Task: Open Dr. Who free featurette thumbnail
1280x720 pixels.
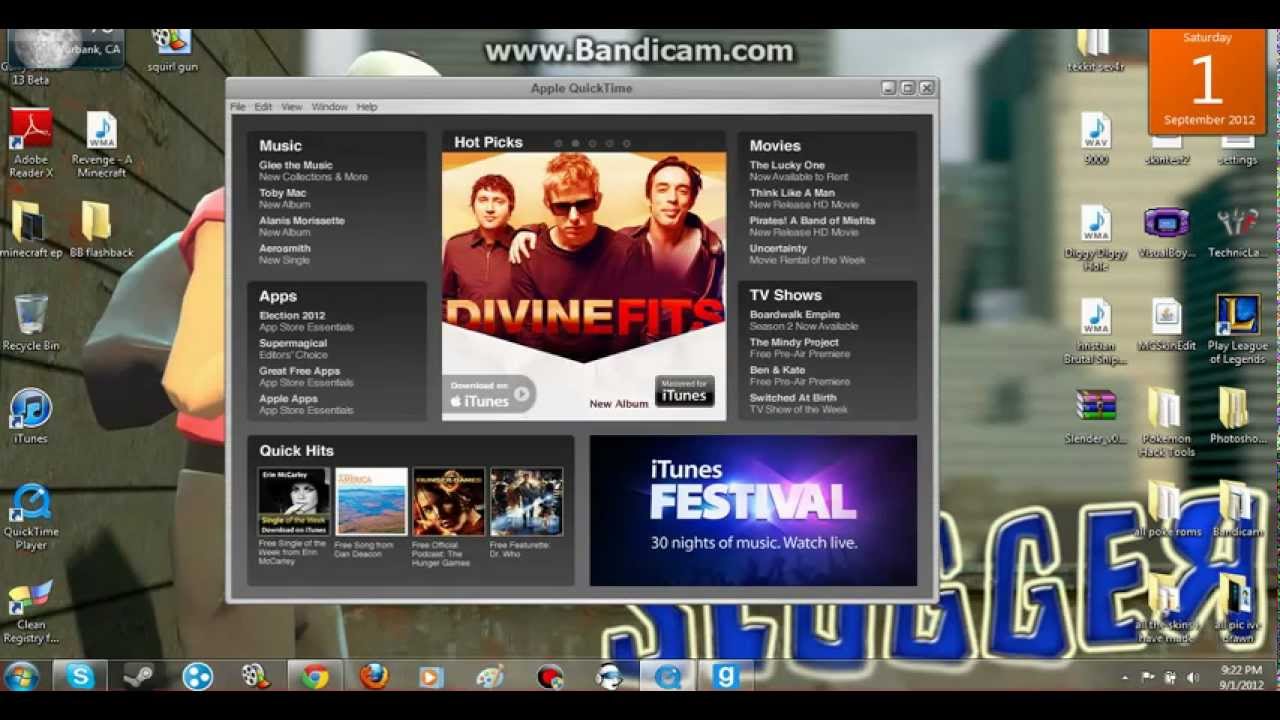Action: [526, 502]
